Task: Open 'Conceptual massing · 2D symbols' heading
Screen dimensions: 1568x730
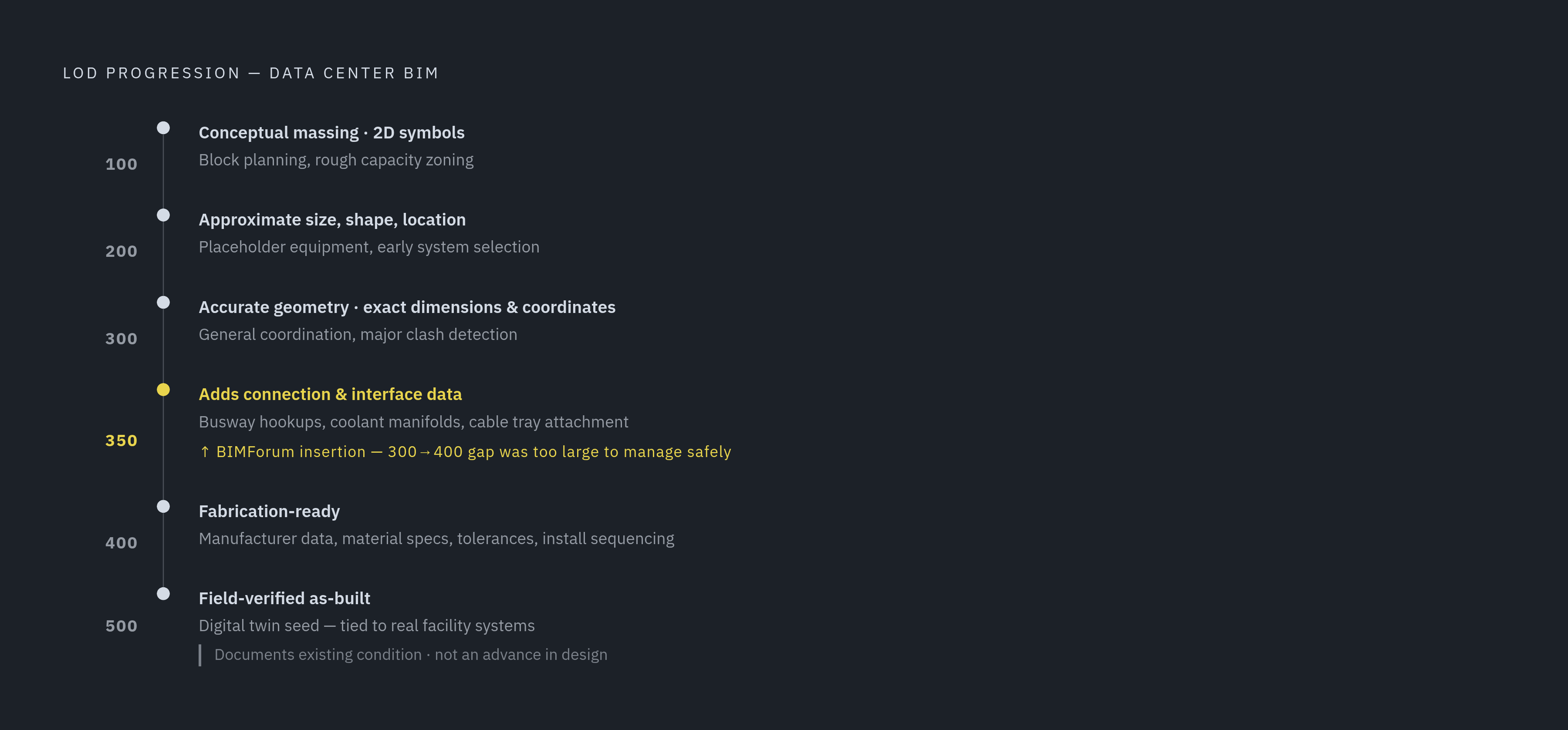Action: [331, 133]
